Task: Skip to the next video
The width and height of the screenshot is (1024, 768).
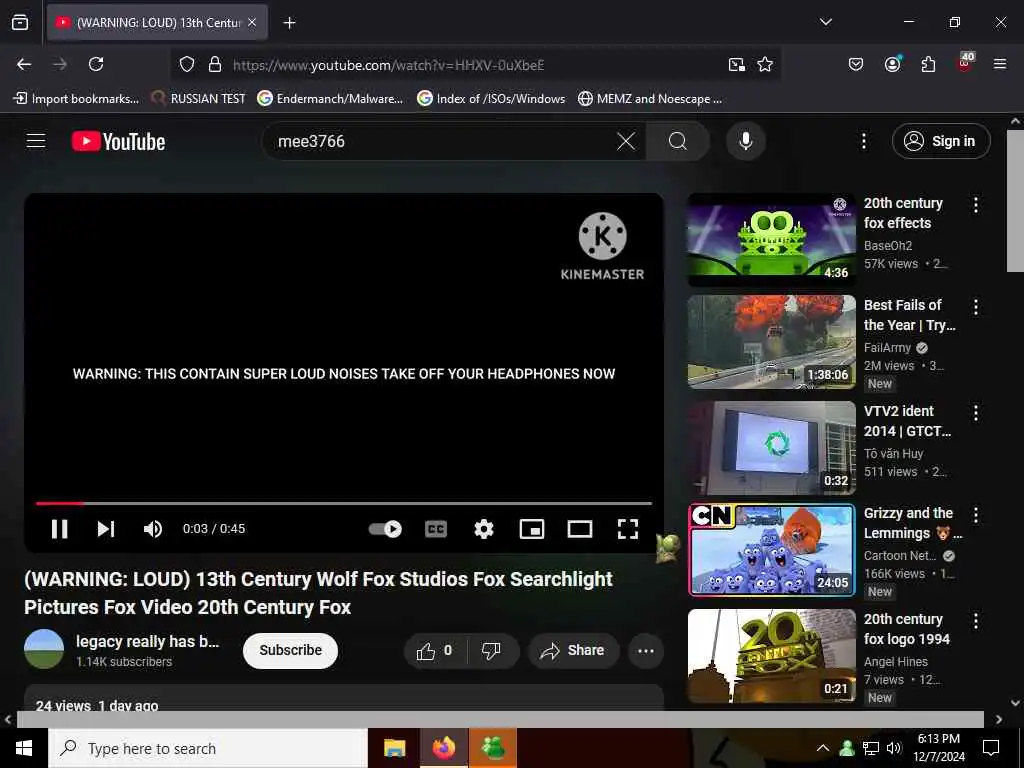Action: (x=106, y=528)
